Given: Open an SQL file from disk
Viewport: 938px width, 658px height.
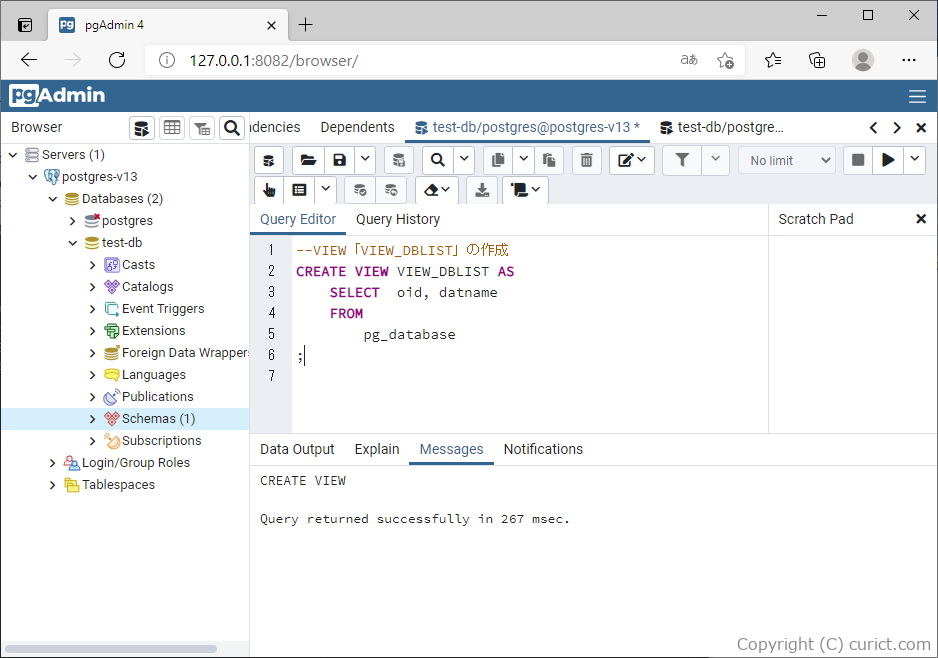Looking at the screenshot, I should [x=307, y=160].
